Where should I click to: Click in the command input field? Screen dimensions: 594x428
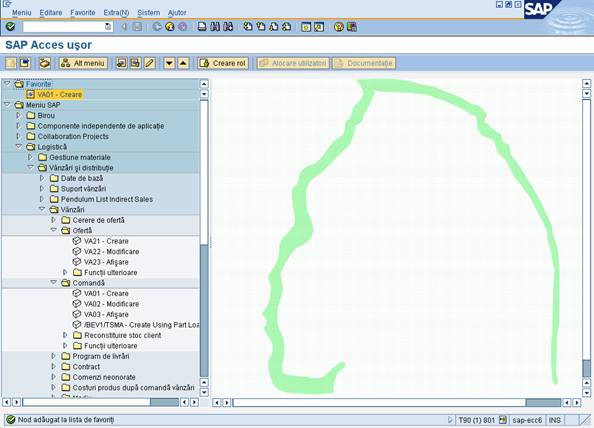64,27
